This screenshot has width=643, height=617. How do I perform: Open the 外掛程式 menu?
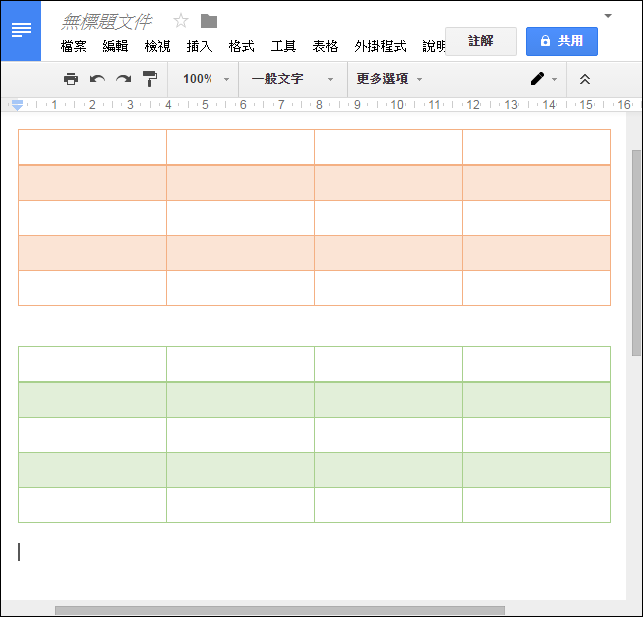pos(381,46)
